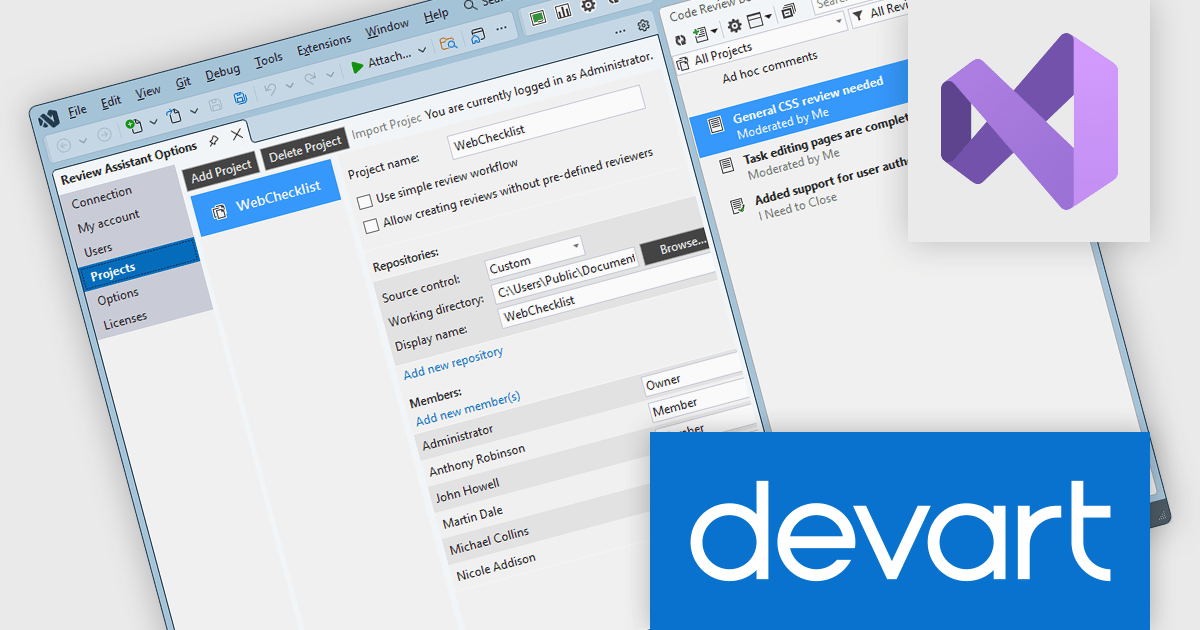Click the settings gear beside tab overflow
Screen dimensions: 1200x630
(643, 25)
